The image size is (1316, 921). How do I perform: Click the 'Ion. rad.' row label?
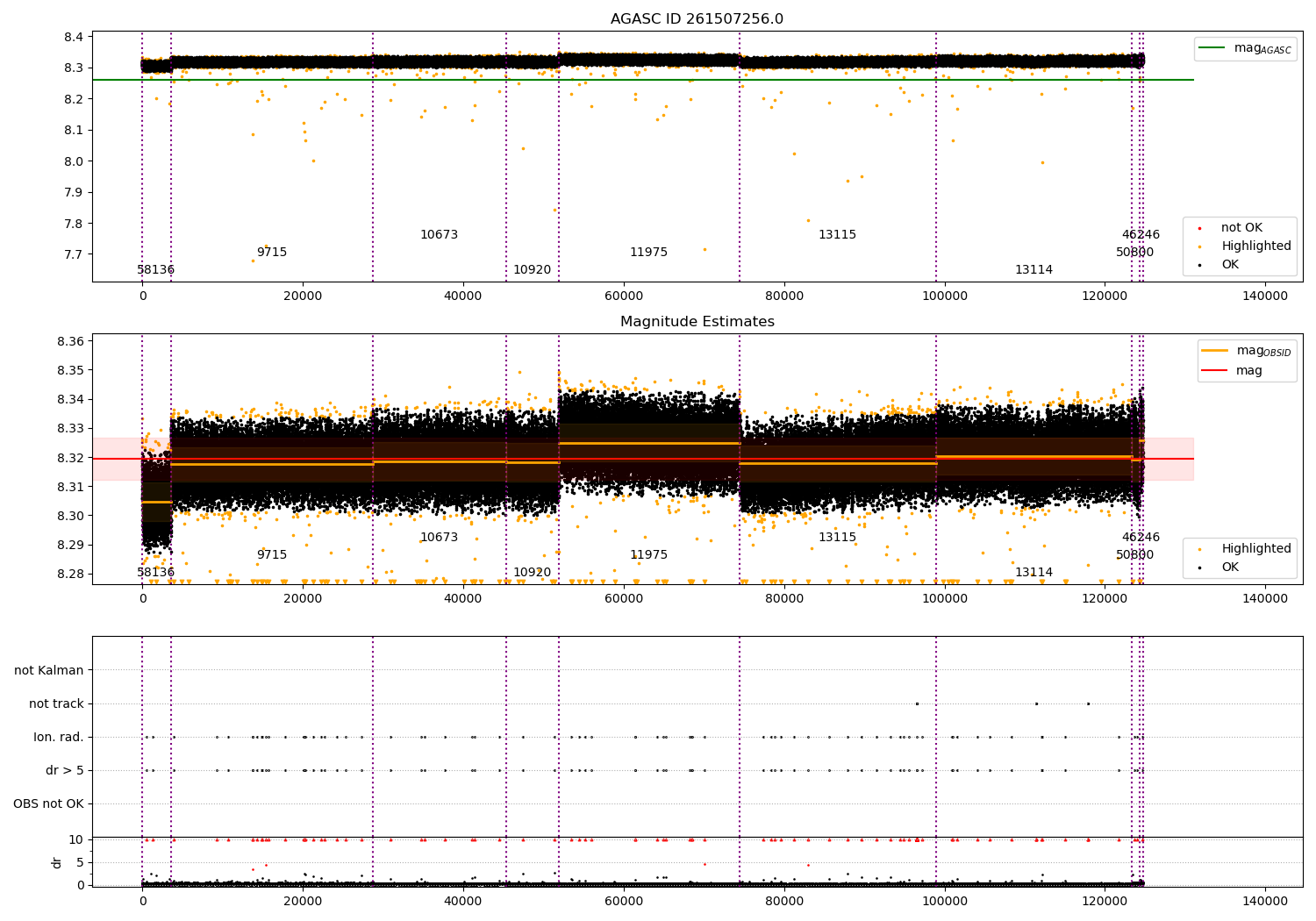click(x=59, y=738)
